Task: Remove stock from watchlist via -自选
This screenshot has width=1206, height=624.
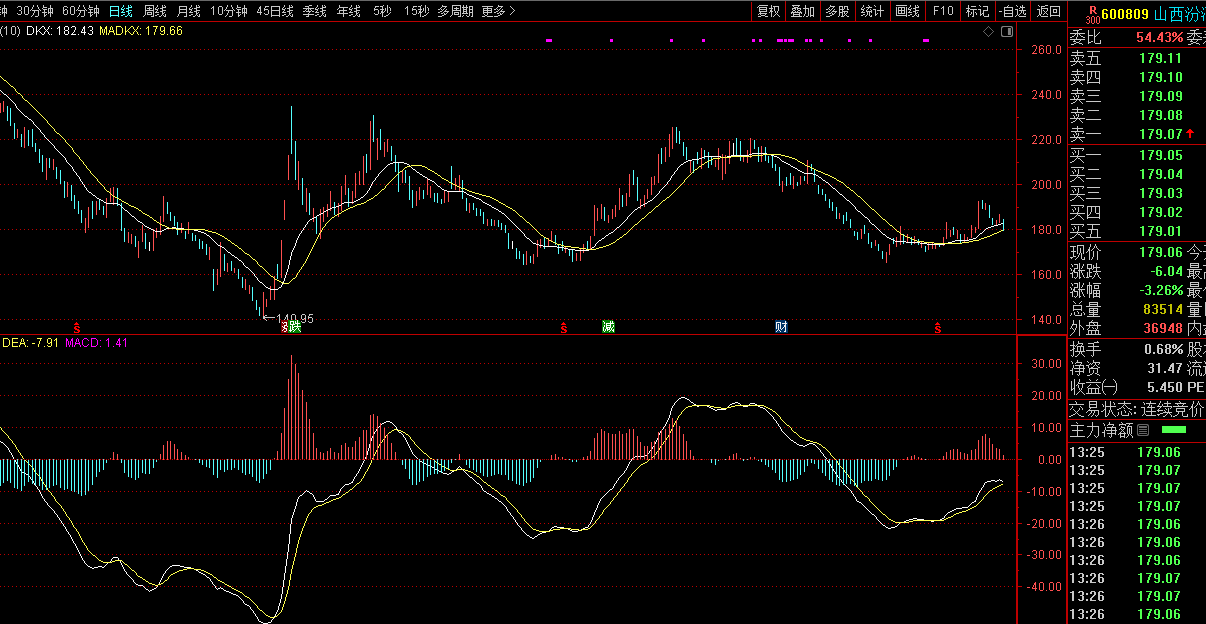Action: (1012, 11)
